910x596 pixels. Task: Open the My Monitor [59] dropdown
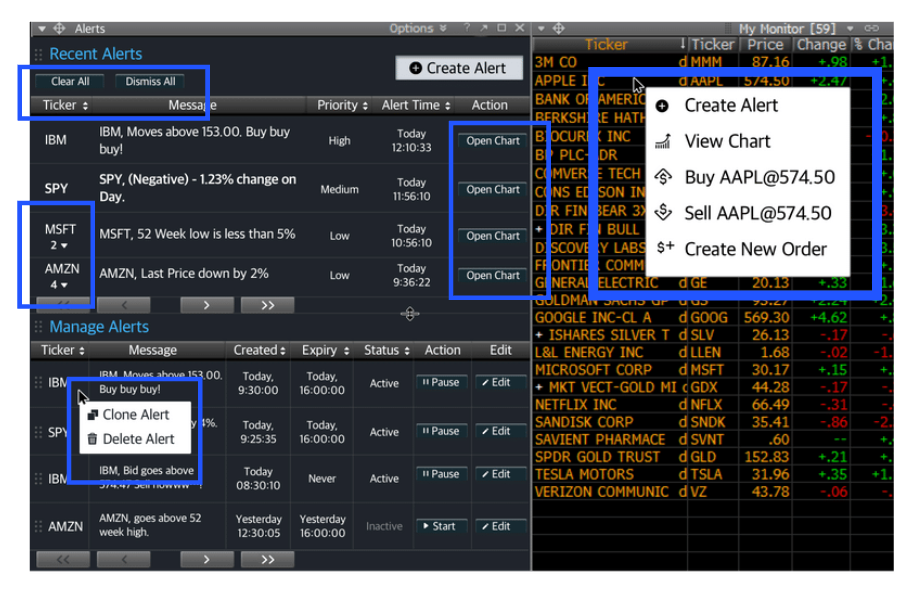click(850, 28)
